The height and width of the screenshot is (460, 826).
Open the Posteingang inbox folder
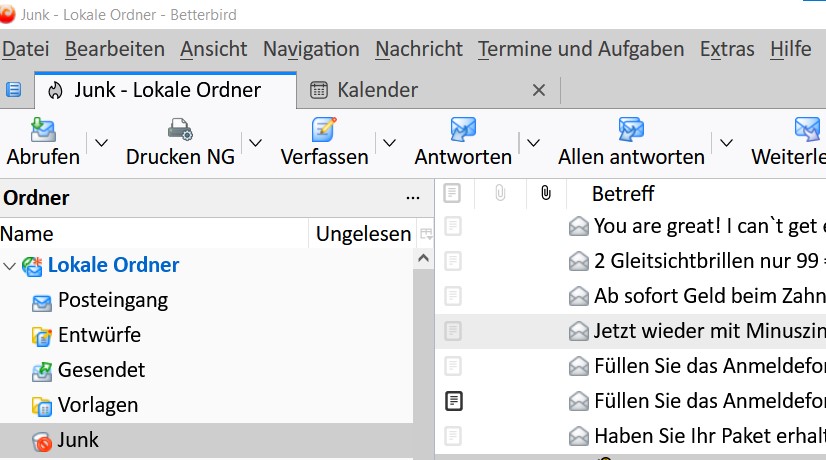(112, 300)
